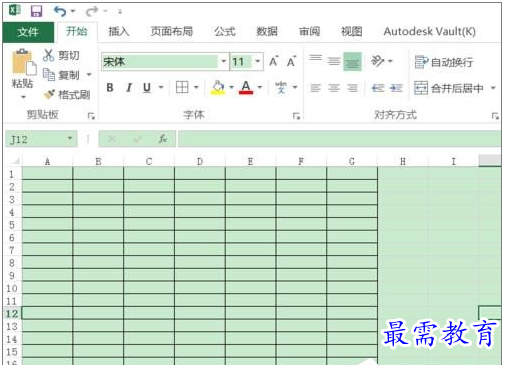
Task: Open the Copy dropdown arrow
Action: point(89,74)
